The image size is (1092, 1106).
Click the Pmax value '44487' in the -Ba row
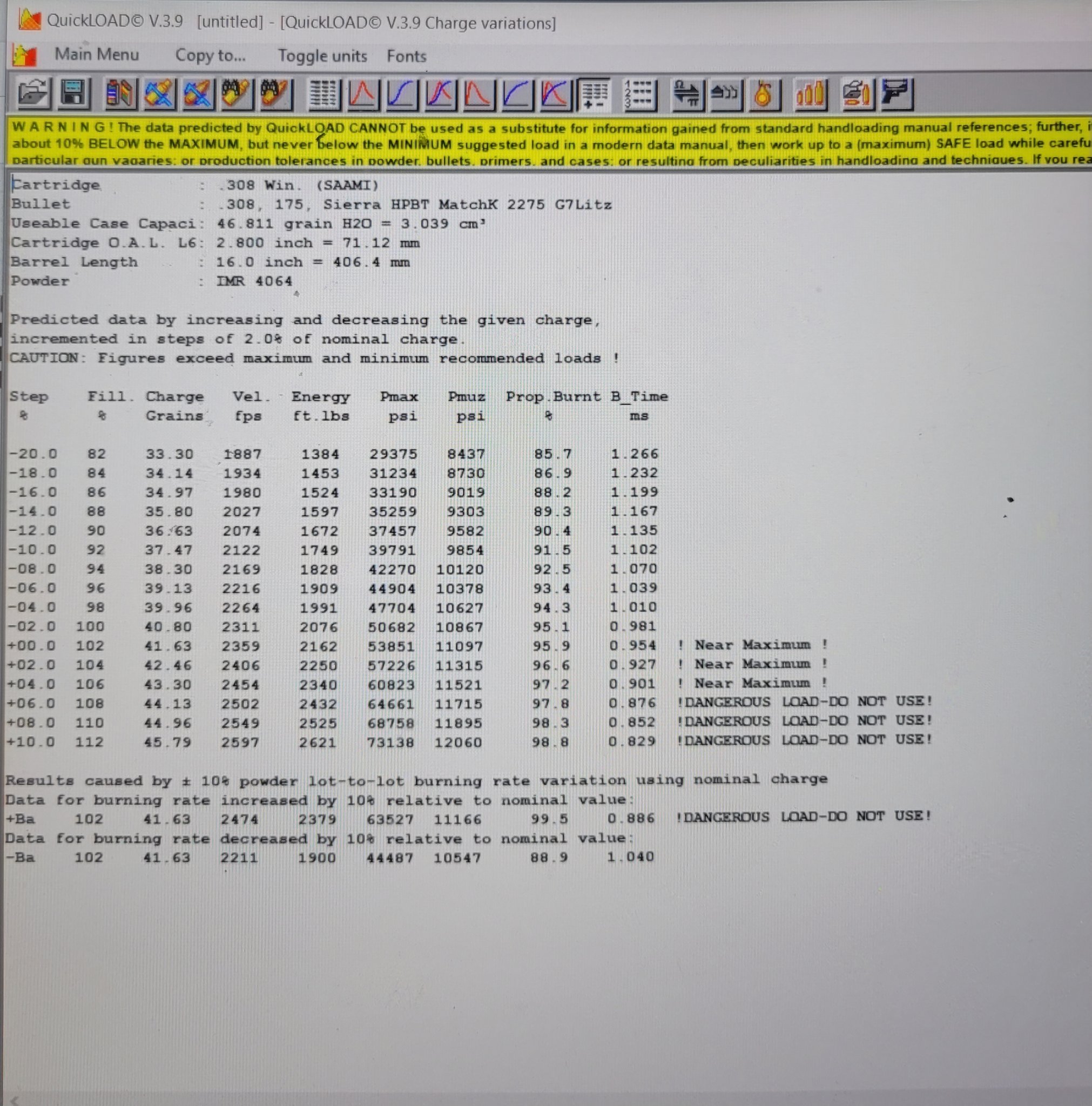390,858
